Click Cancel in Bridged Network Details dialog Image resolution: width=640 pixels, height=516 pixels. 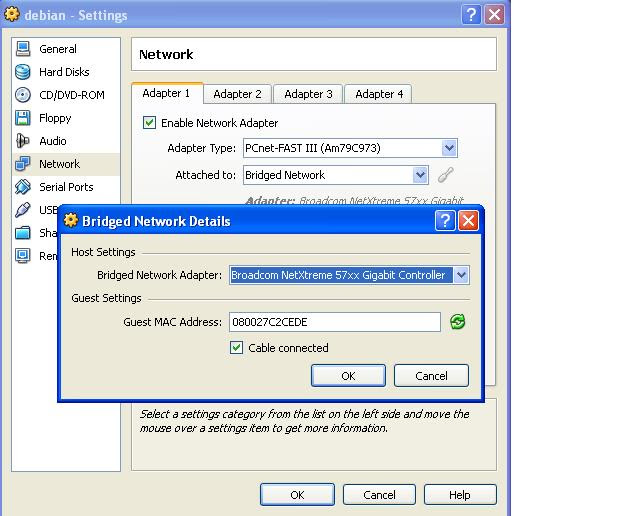[x=431, y=376]
